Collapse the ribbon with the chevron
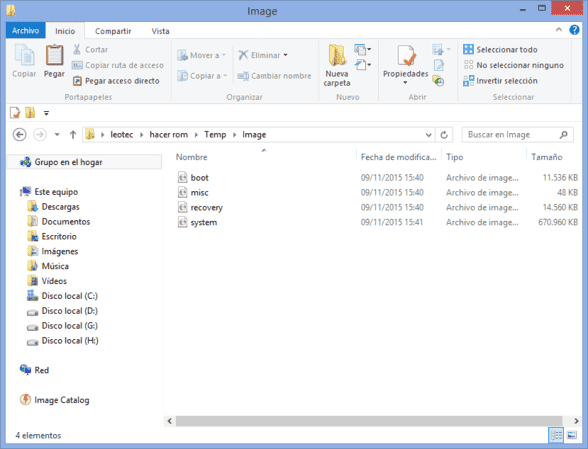Image resolution: width=588 pixels, height=449 pixels. point(559,30)
